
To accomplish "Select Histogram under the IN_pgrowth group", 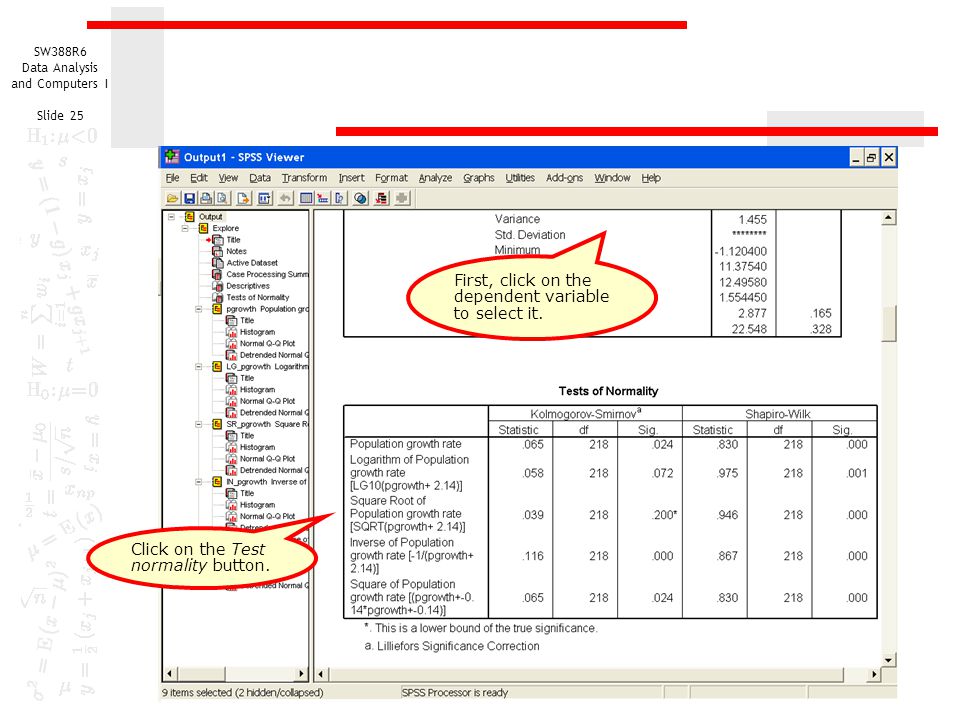I will click(x=257, y=505).
